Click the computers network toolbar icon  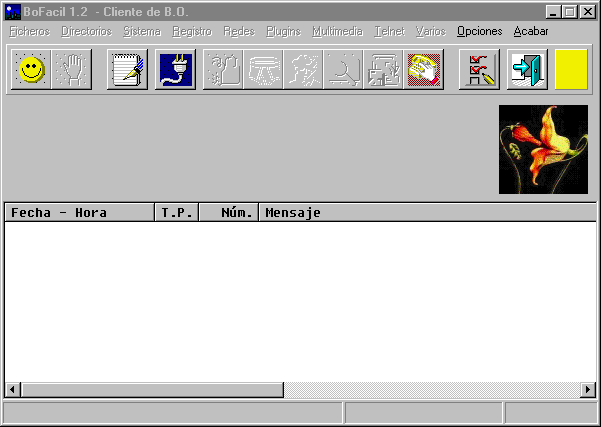pos(384,70)
